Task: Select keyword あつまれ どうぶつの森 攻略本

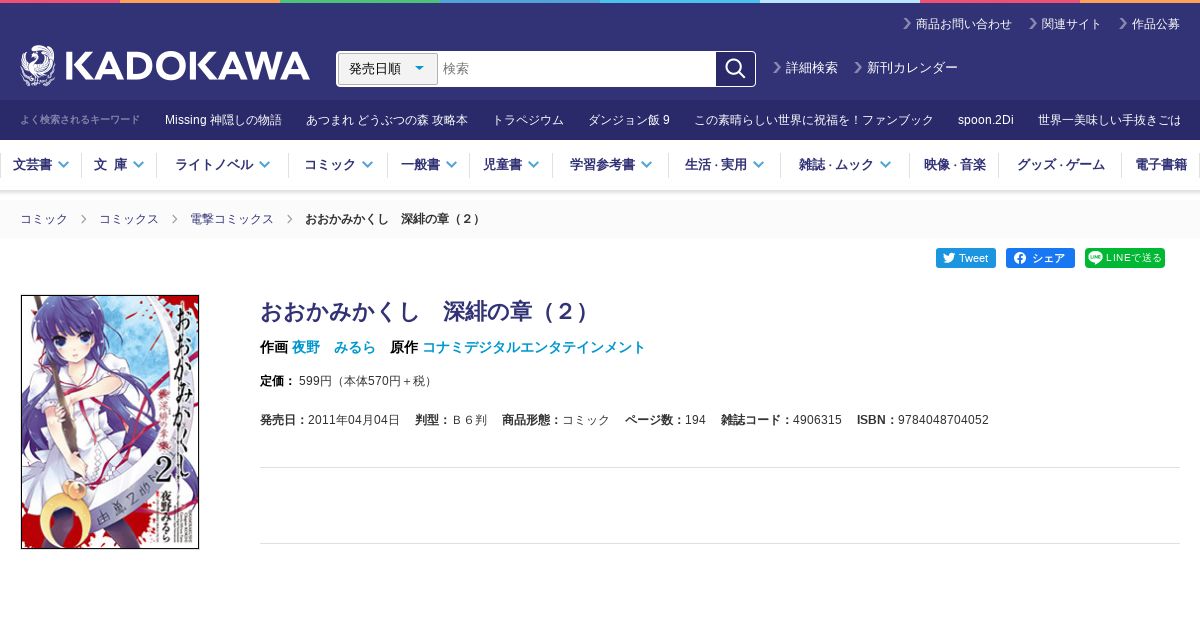Action: click(x=387, y=120)
